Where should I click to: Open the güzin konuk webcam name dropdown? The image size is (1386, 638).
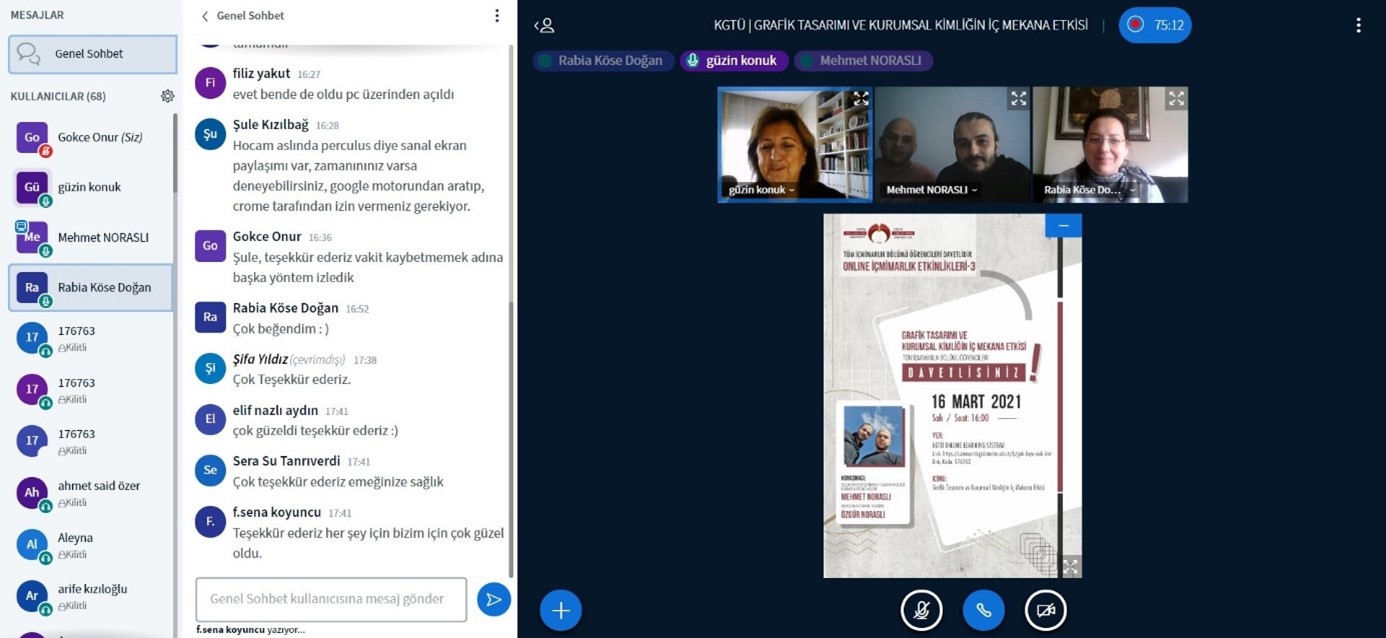click(x=762, y=190)
